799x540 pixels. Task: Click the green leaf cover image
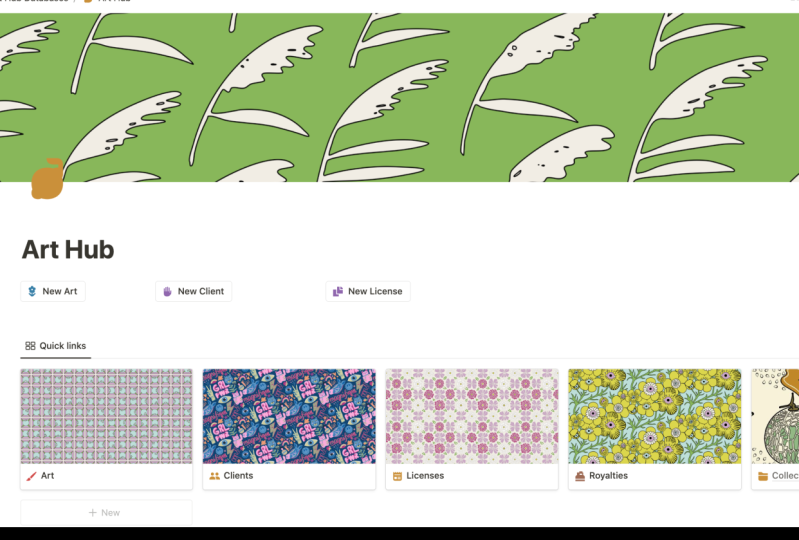[400, 97]
